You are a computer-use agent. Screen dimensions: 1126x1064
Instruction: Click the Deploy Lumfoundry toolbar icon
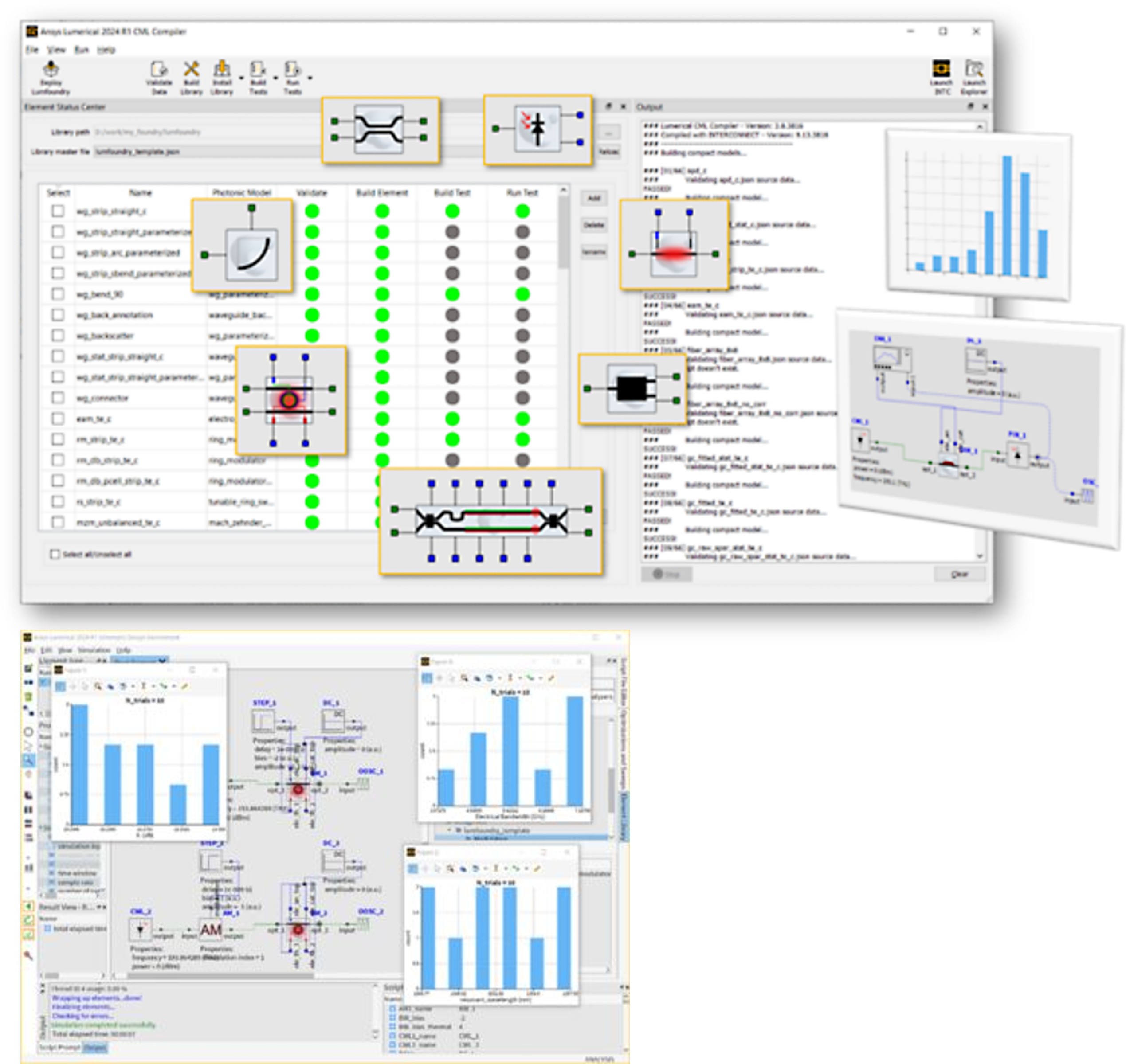click(x=51, y=77)
